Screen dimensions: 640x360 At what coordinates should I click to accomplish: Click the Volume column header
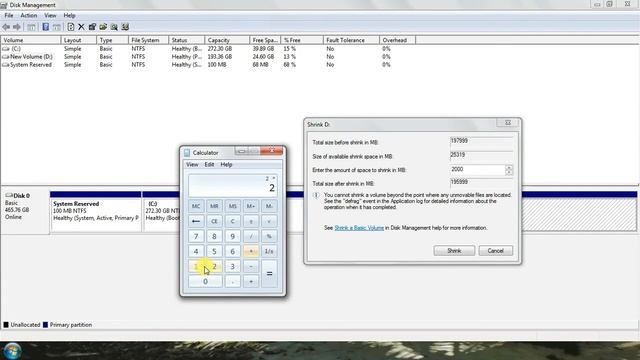point(31,40)
